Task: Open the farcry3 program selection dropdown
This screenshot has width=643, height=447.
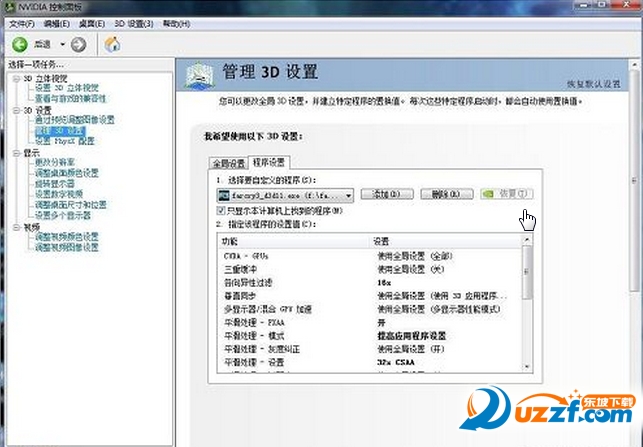Action: (285, 196)
